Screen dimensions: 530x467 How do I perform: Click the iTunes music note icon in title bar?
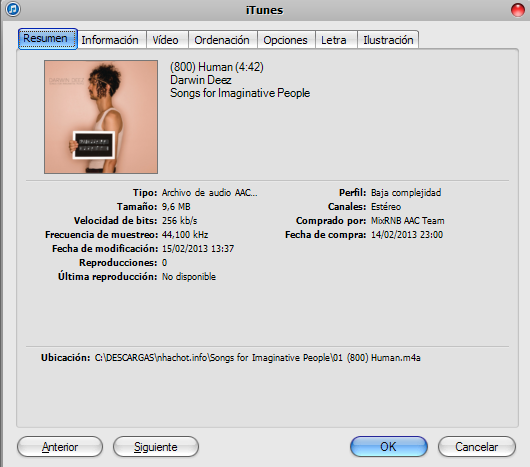pyautogui.click(x=13, y=9)
